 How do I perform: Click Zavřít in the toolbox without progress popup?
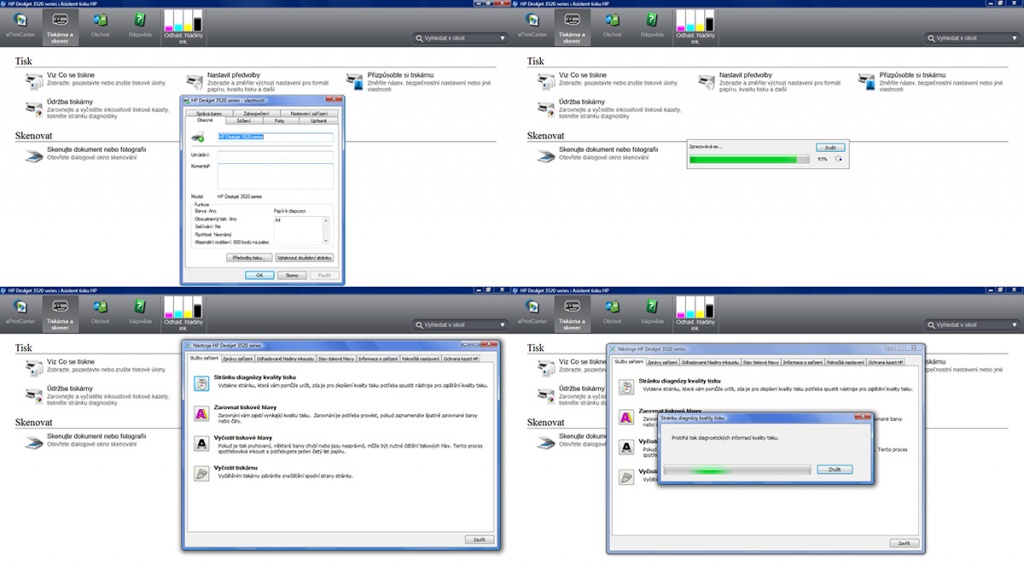[479, 540]
